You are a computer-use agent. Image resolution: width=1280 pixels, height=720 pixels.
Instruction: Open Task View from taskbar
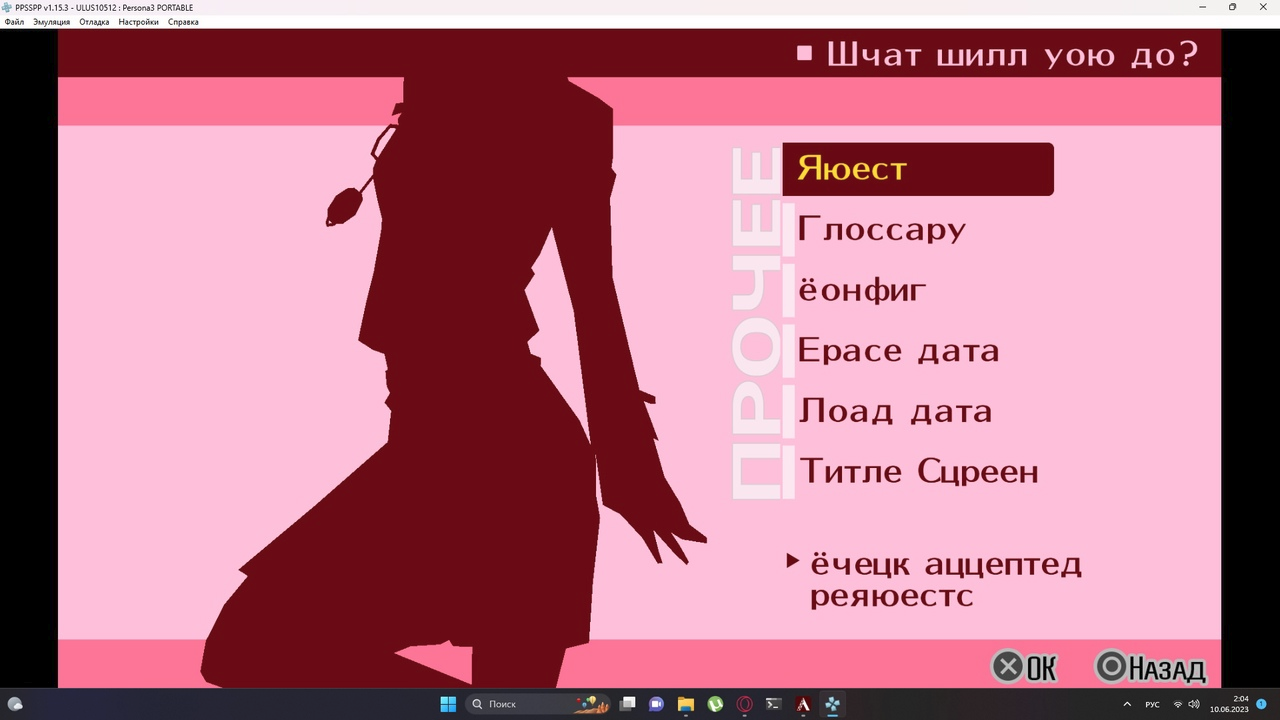pyautogui.click(x=628, y=704)
